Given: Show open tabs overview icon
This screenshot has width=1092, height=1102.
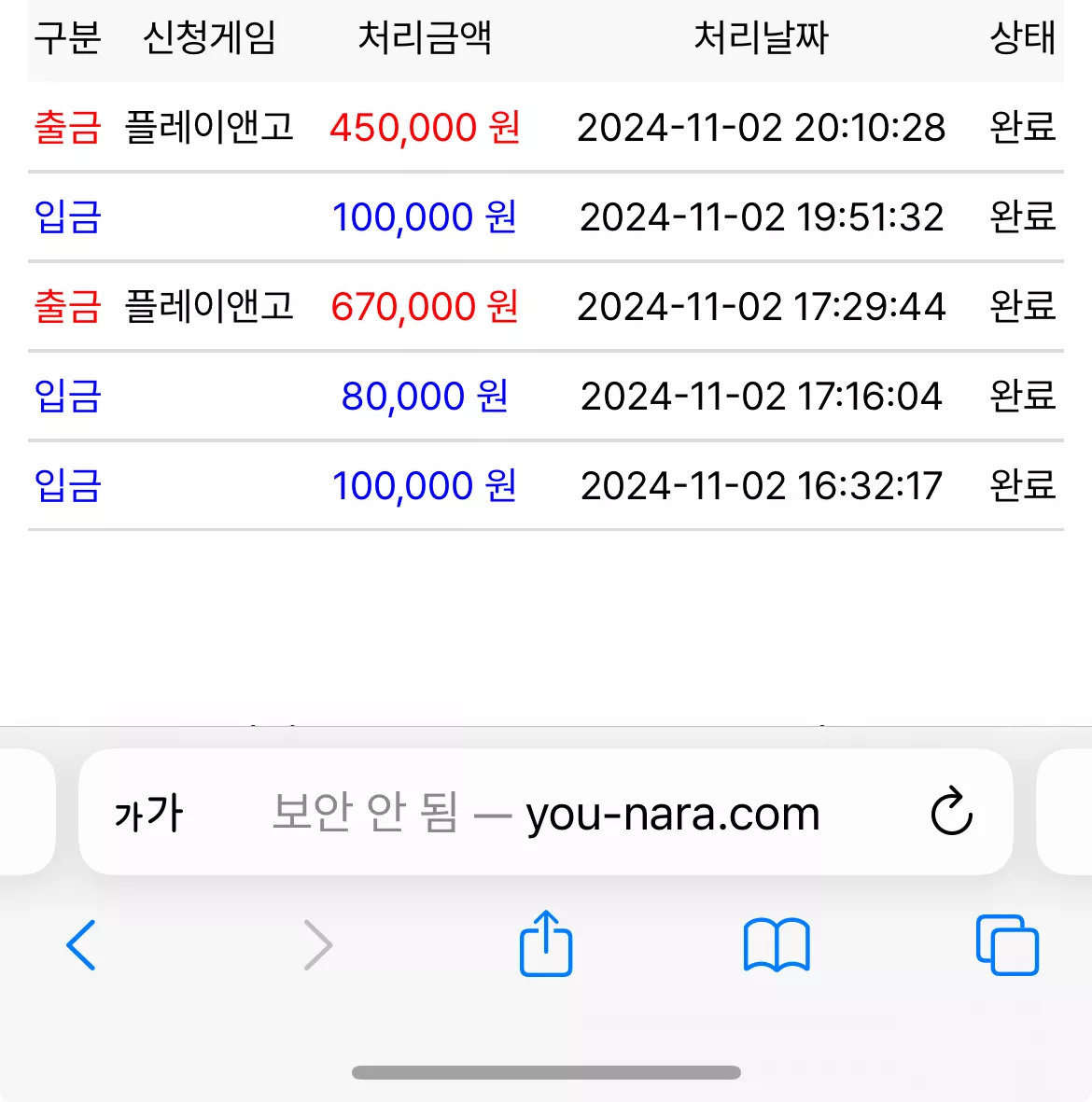Looking at the screenshot, I should click(1007, 945).
